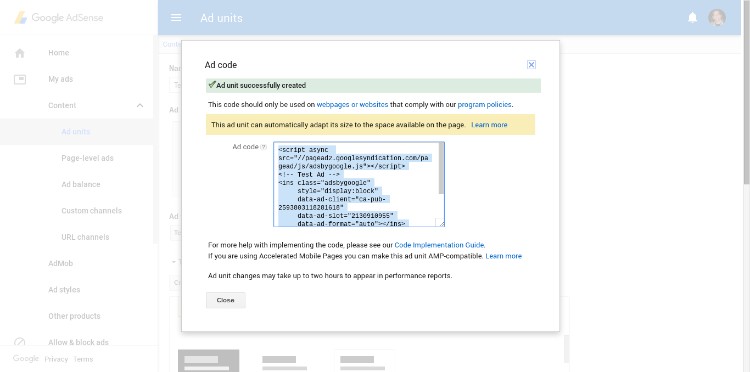750x372 pixels.
Task: Open Custom channels sidebar item
Action: click(x=91, y=211)
